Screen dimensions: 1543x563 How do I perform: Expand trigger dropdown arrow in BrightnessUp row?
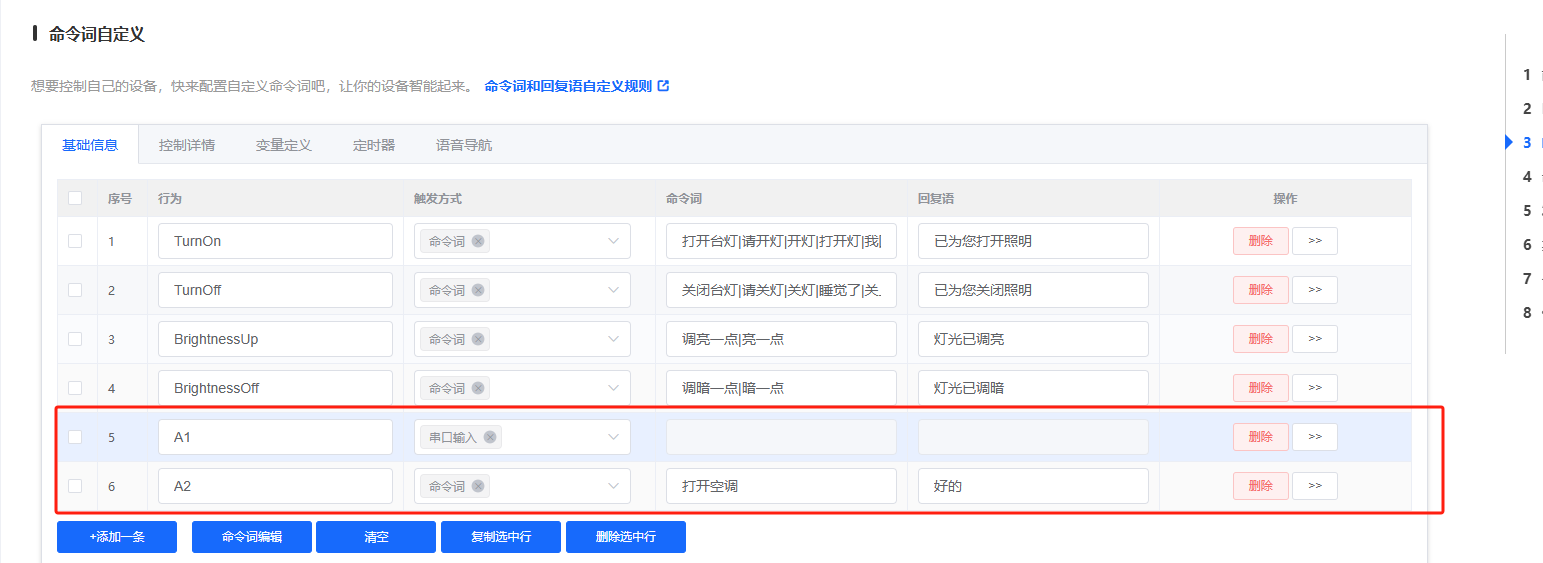pyautogui.click(x=613, y=339)
